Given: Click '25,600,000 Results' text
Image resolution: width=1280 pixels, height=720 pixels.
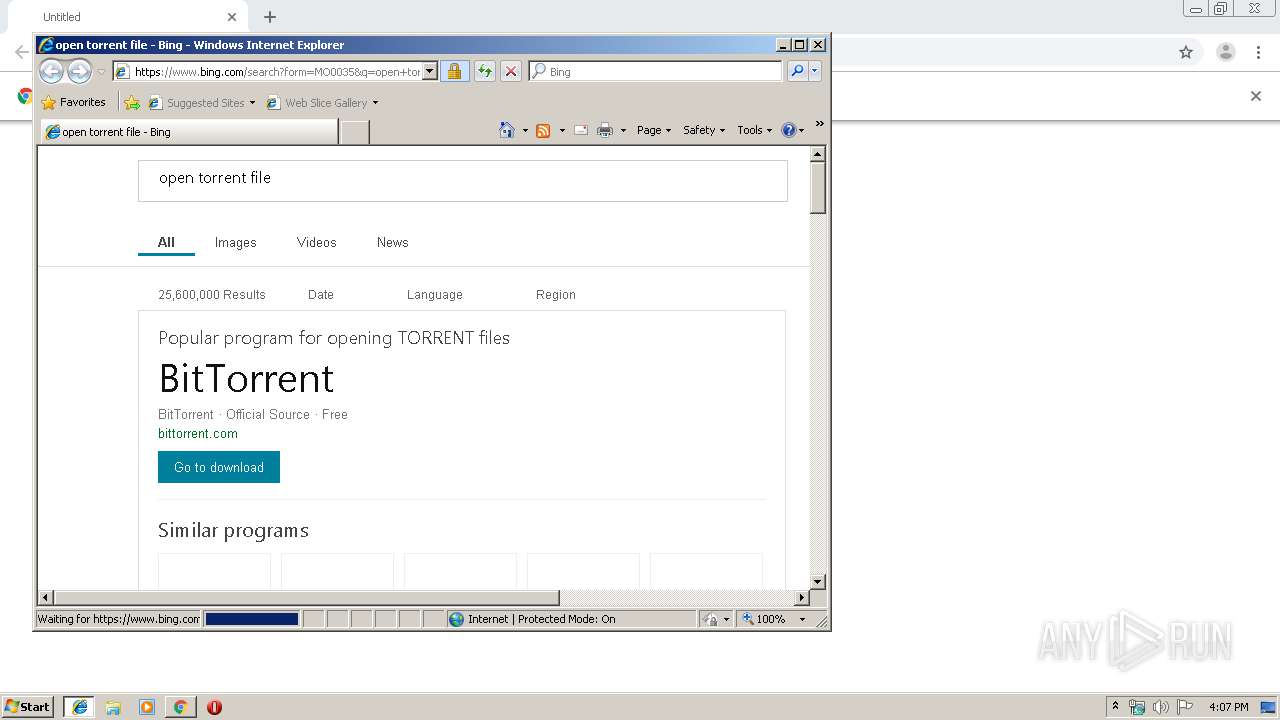Looking at the screenshot, I should pos(212,295).
